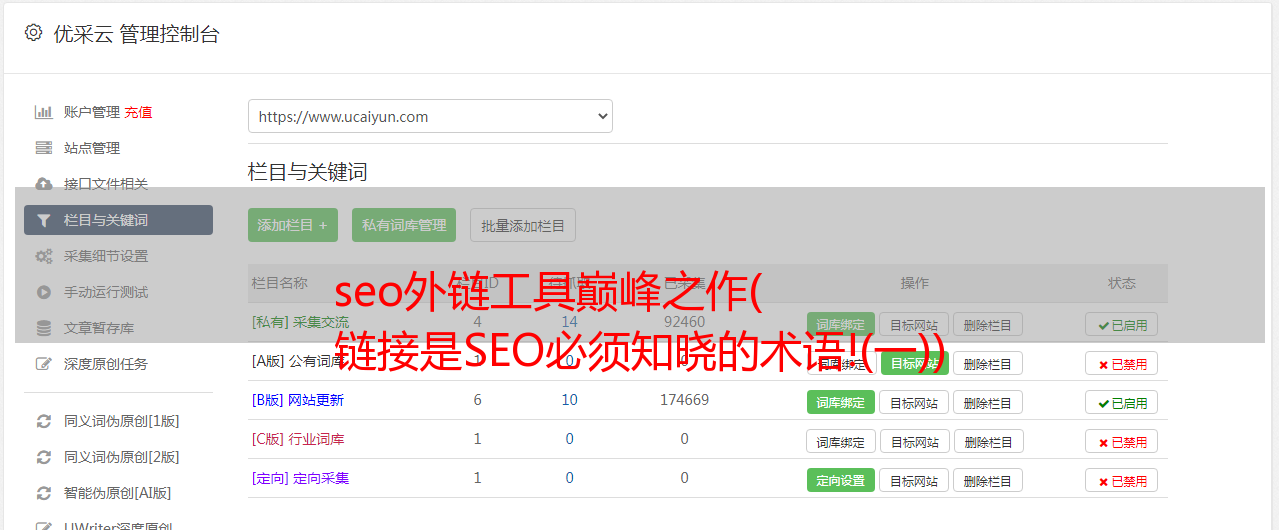Click 删除栏目 in 采集交流 row
1279x530 pixels.
click(x=988, y=325)
